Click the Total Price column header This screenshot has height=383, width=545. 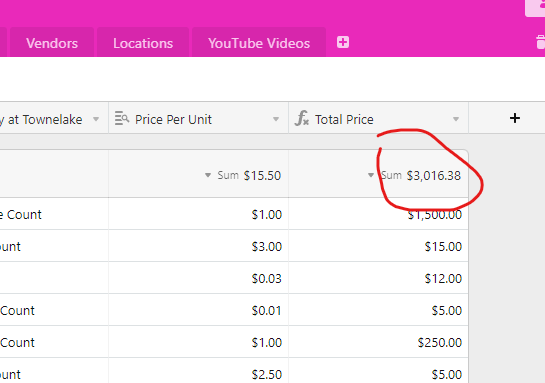pyautogui.click(x=378, y=118)
